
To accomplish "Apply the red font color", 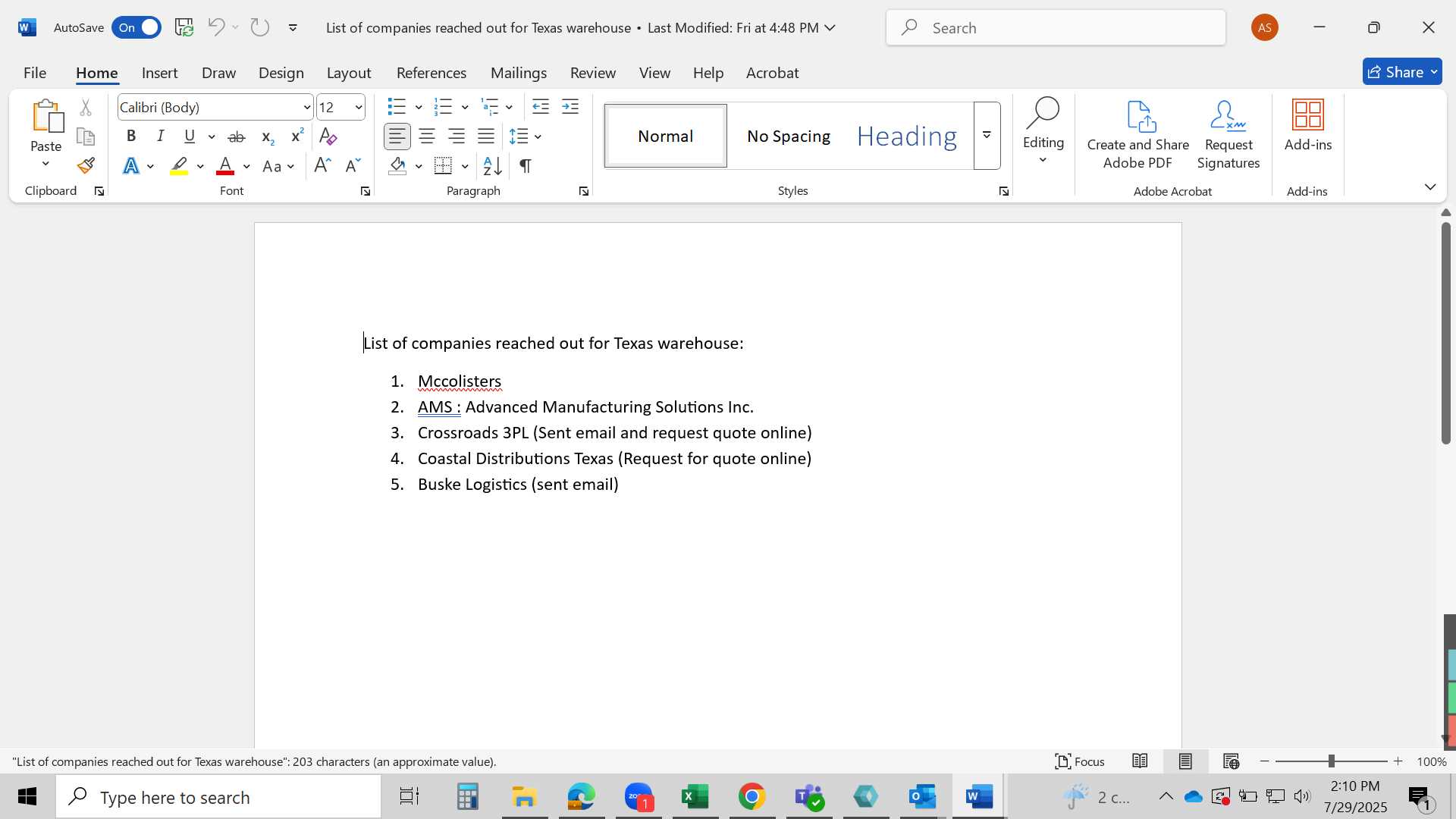I will tap(225, 166).
